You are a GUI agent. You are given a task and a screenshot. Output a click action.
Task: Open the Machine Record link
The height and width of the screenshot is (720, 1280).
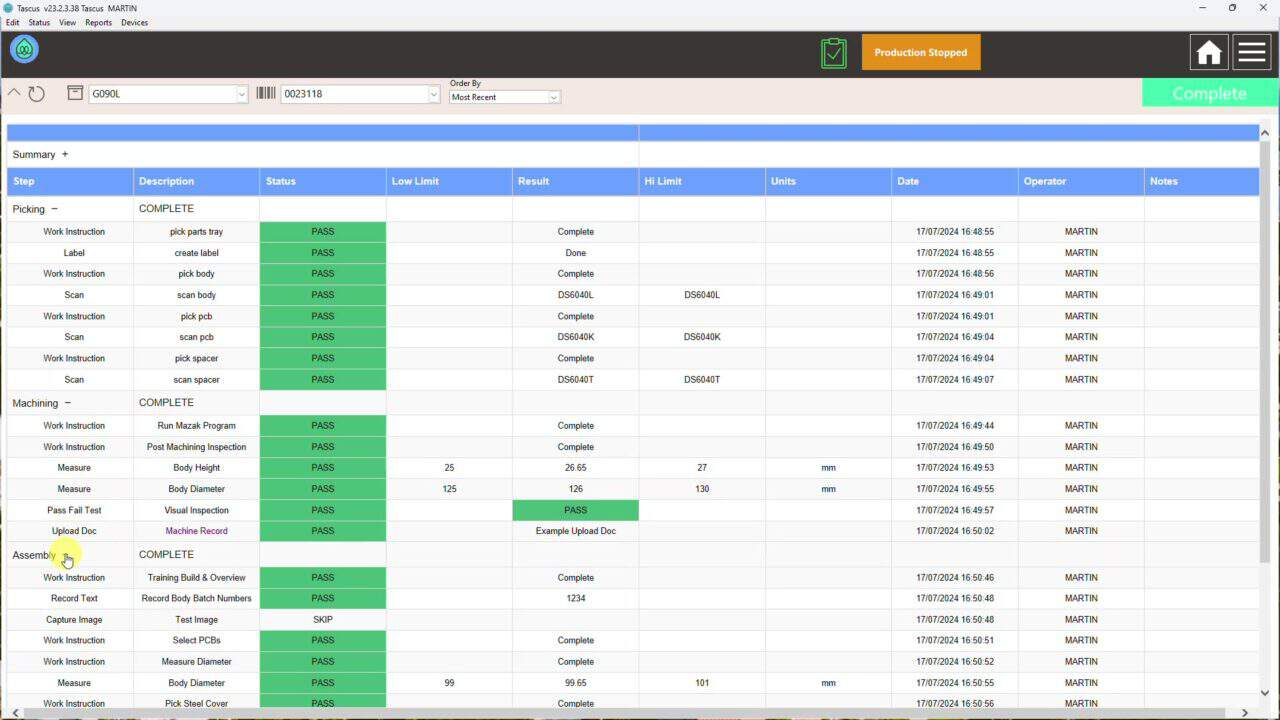click(196, 531)
